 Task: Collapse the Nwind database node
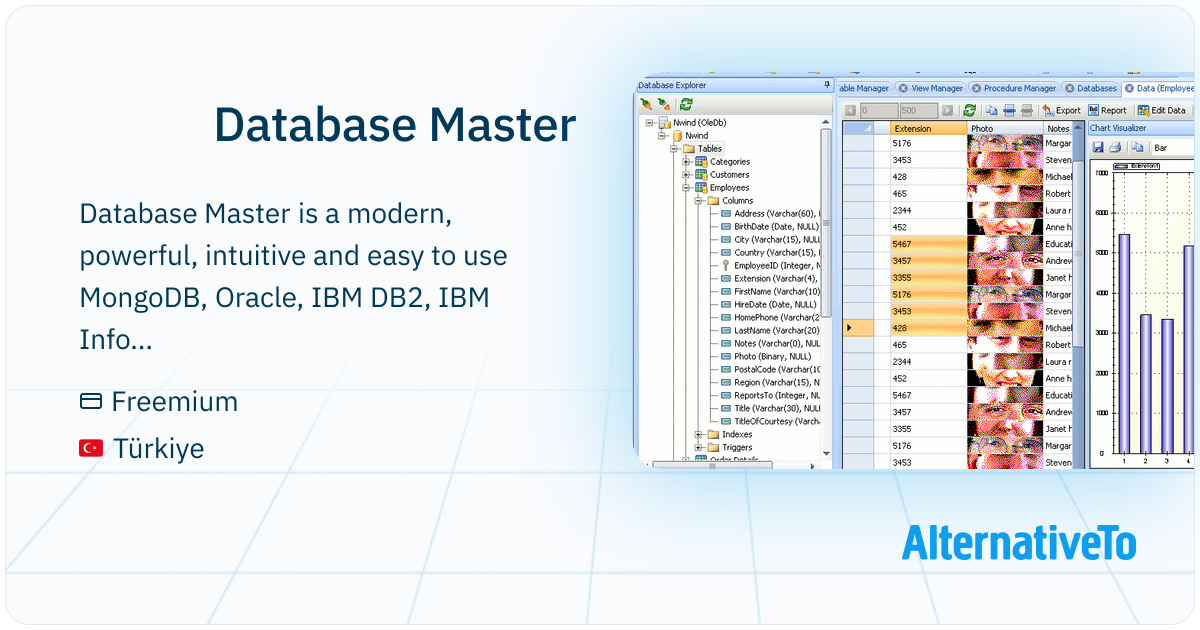coord(662,135)
